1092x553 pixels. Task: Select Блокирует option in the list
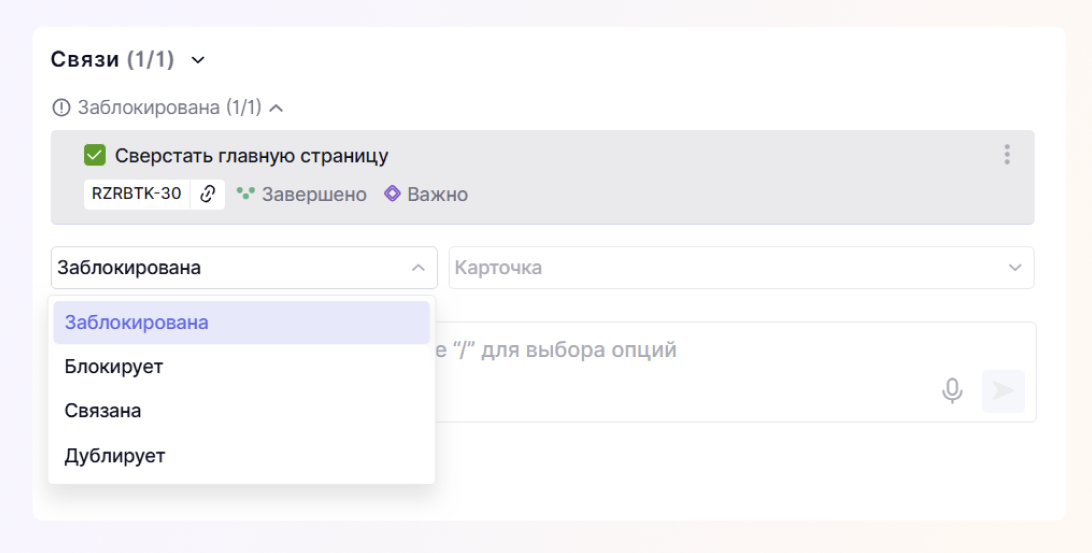coord(241,366)
